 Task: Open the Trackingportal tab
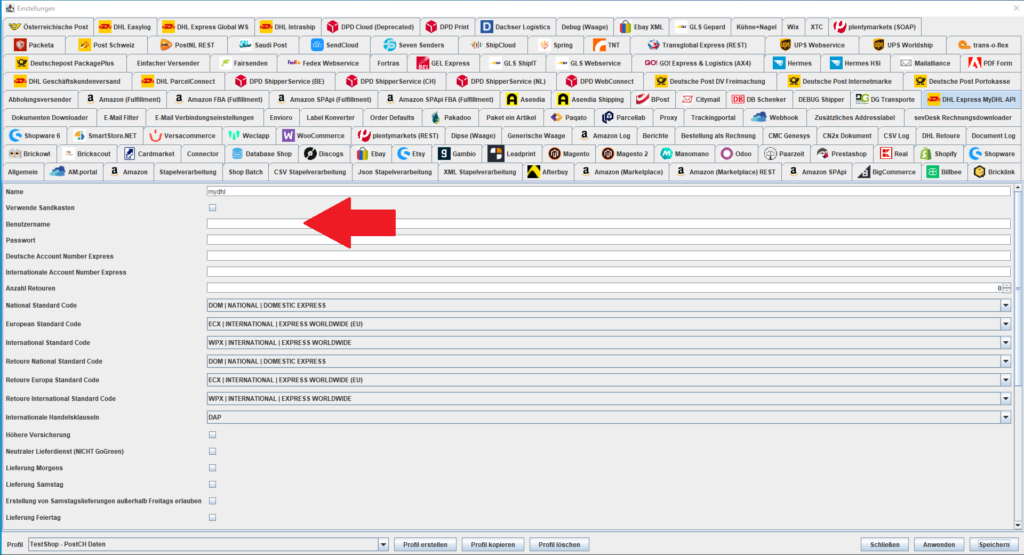point(713,118)
